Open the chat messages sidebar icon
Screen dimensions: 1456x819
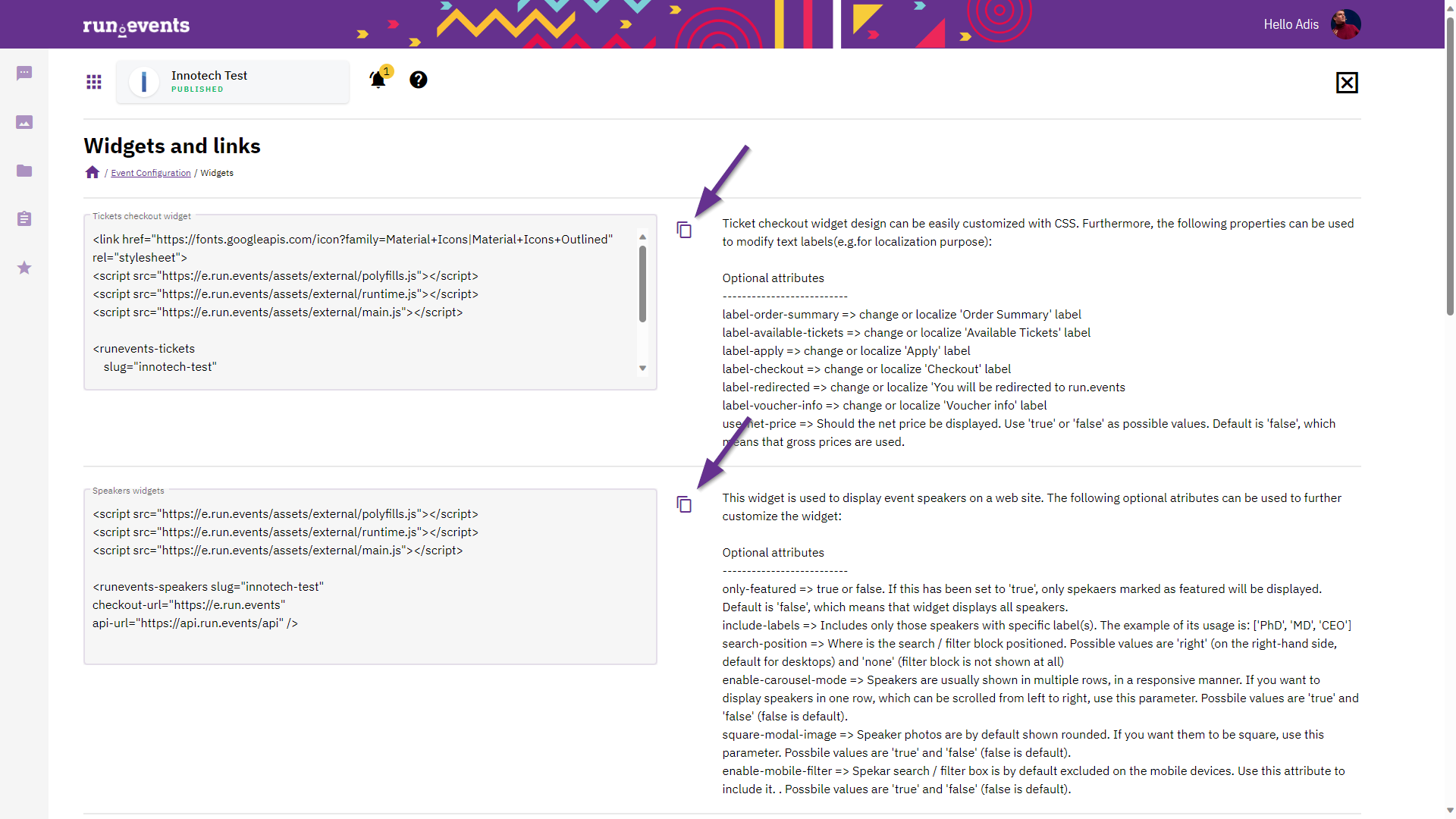coord(24,73)
